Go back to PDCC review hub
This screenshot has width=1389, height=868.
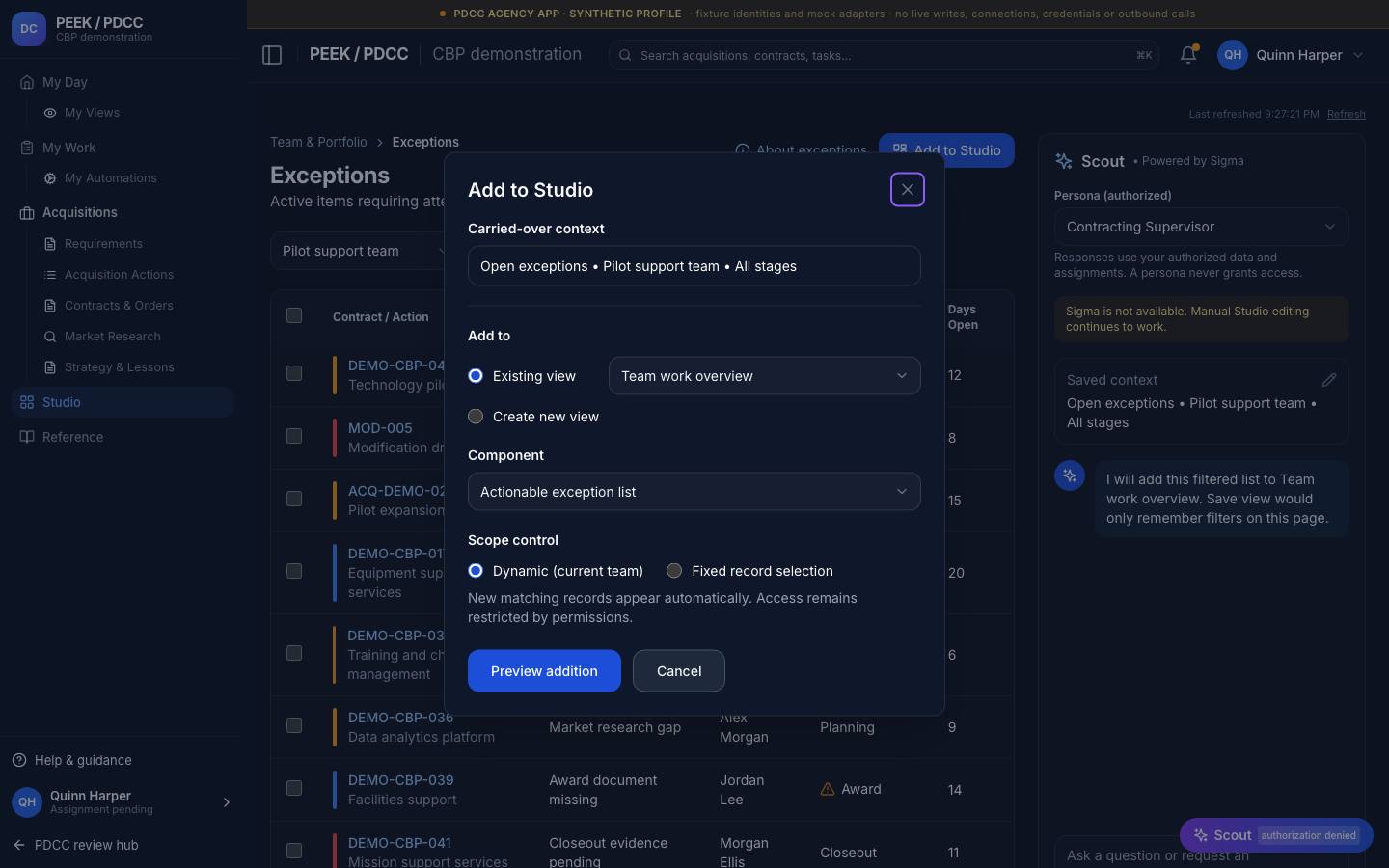click(x=76, y=845)
